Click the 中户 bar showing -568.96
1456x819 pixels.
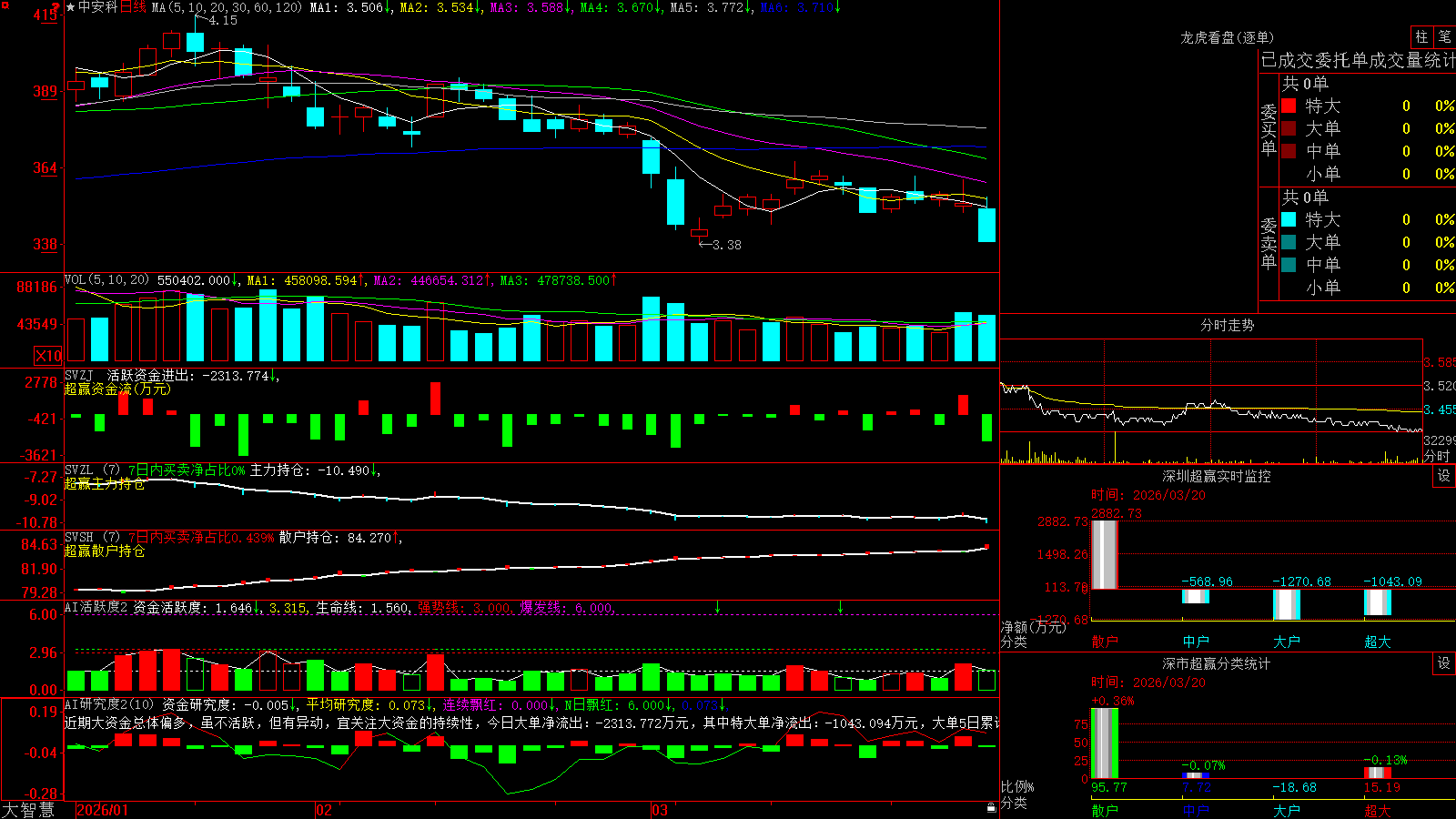tap(1196, 596)
